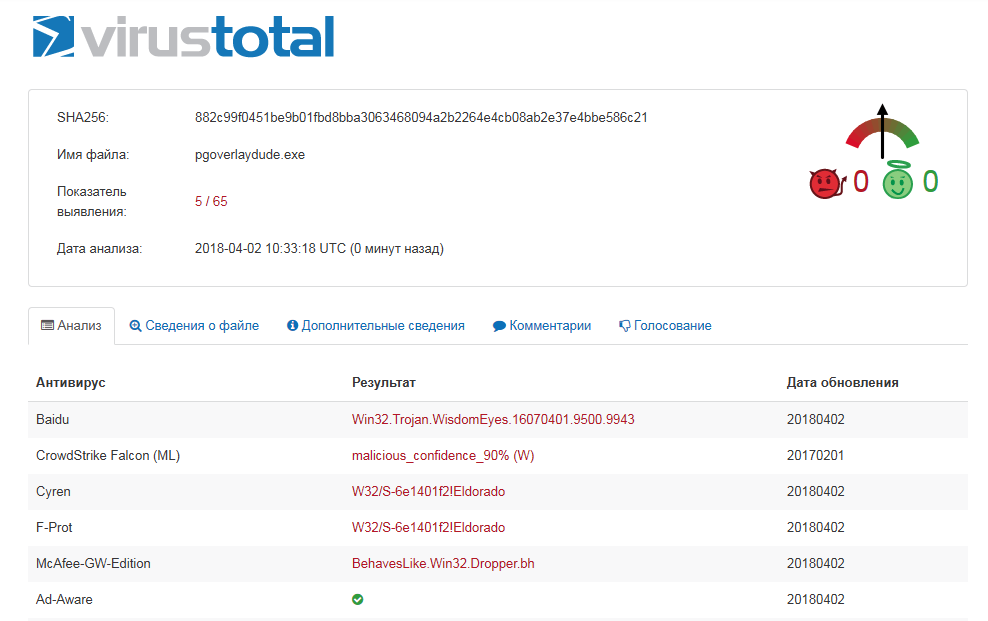Click the info icon beside Дополнительные сведения

pos(292,326)
